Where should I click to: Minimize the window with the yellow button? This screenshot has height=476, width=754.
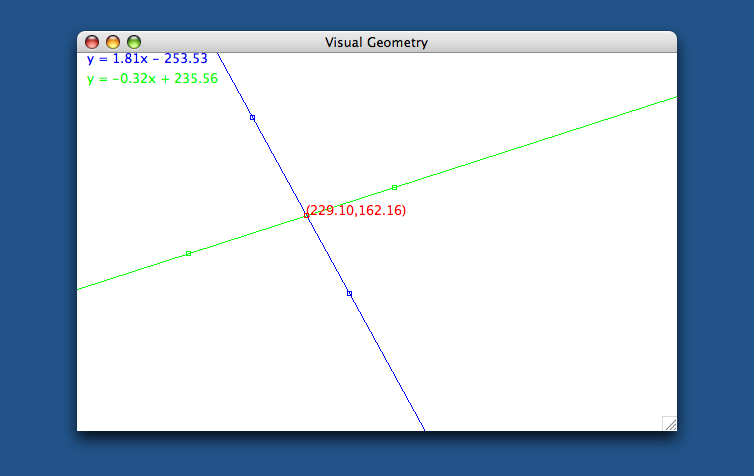[x=113, y=42]
